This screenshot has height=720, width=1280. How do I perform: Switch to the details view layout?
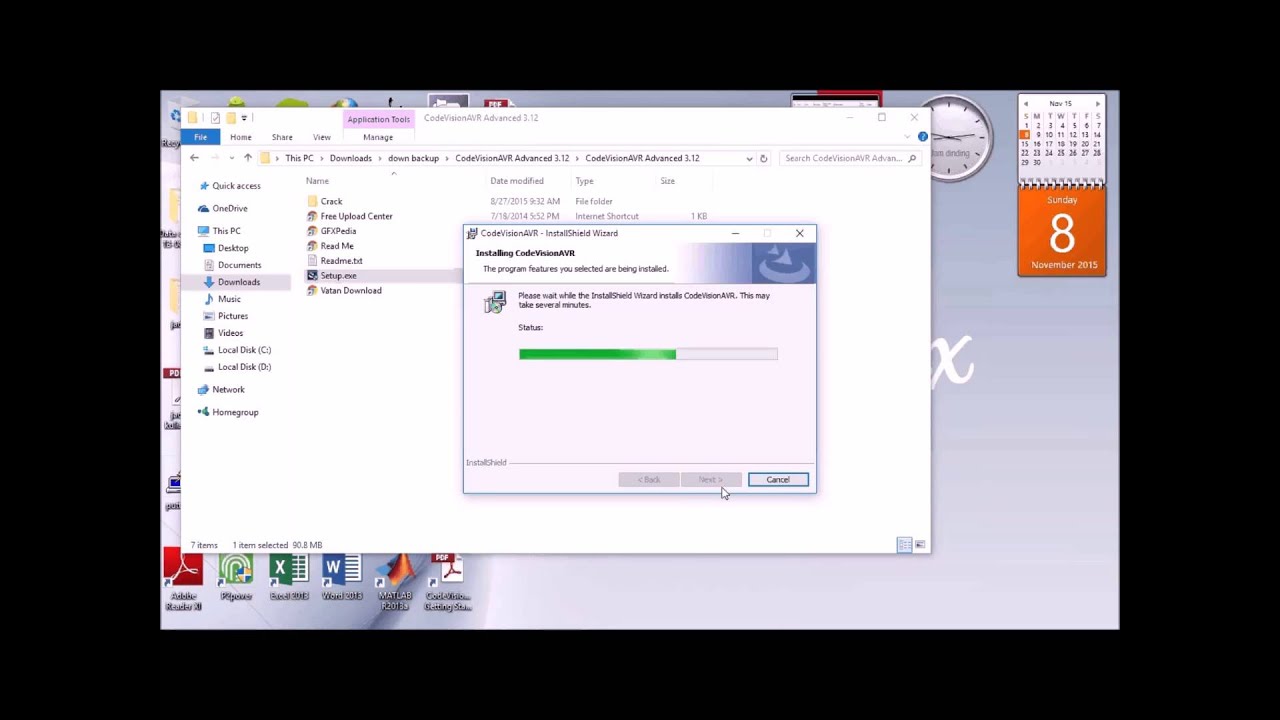point(905,545)
